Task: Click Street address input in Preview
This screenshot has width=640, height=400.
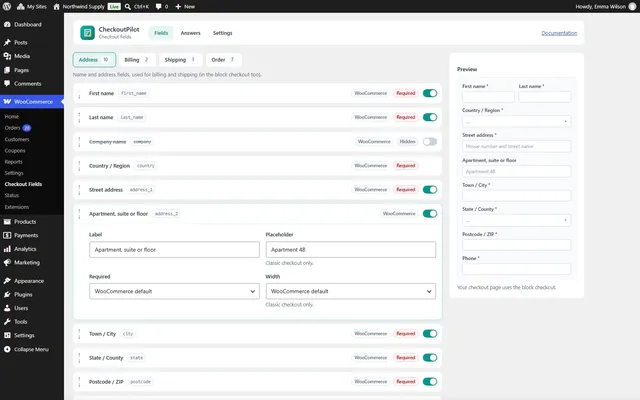Action: 516,146
